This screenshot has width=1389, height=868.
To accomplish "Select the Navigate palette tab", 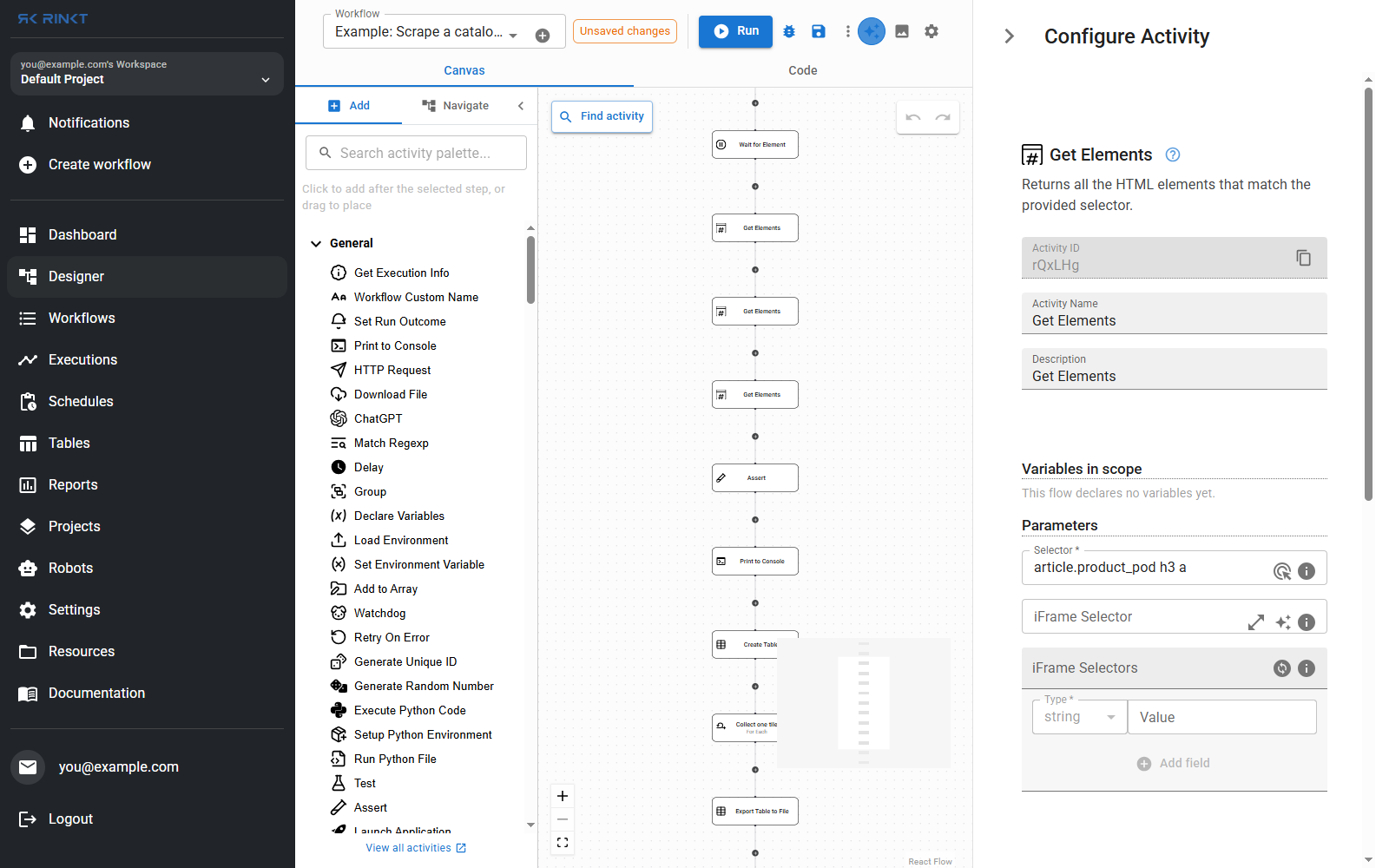I will point(455,106).
